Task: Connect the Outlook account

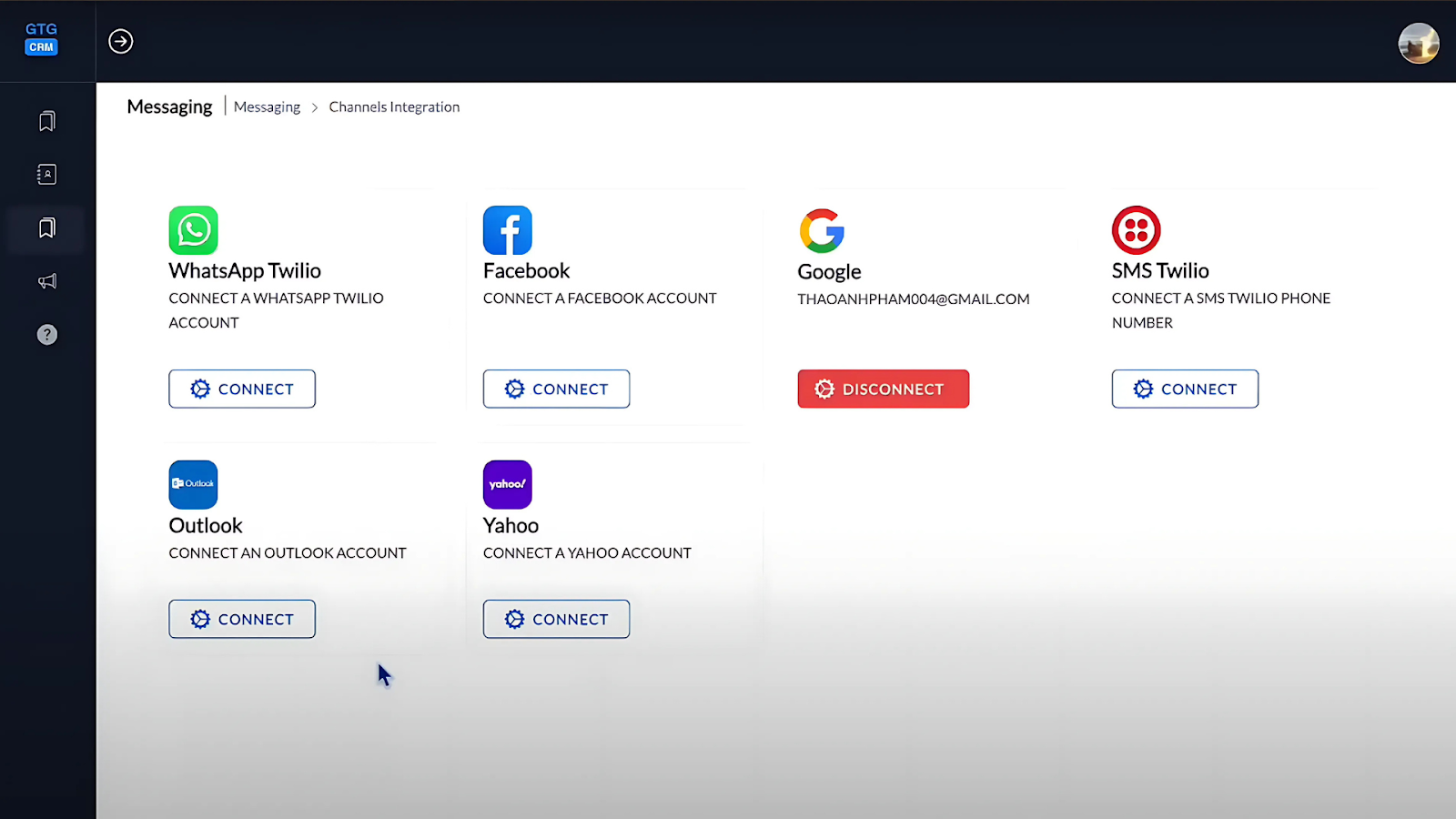Action: point(242,619)
